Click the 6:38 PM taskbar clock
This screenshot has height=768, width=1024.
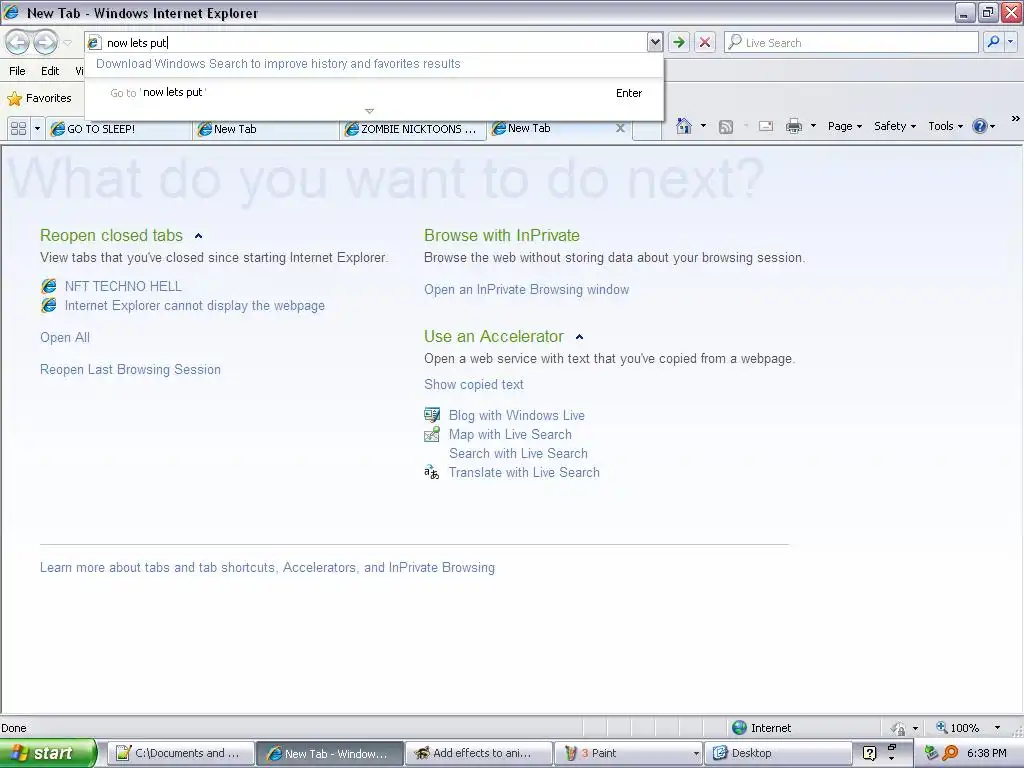[986, 753]
